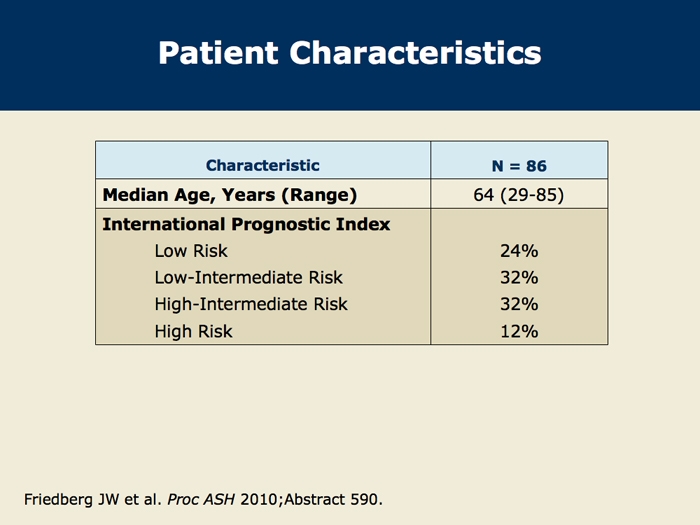Click the International Prognostic Index heading

246,224
